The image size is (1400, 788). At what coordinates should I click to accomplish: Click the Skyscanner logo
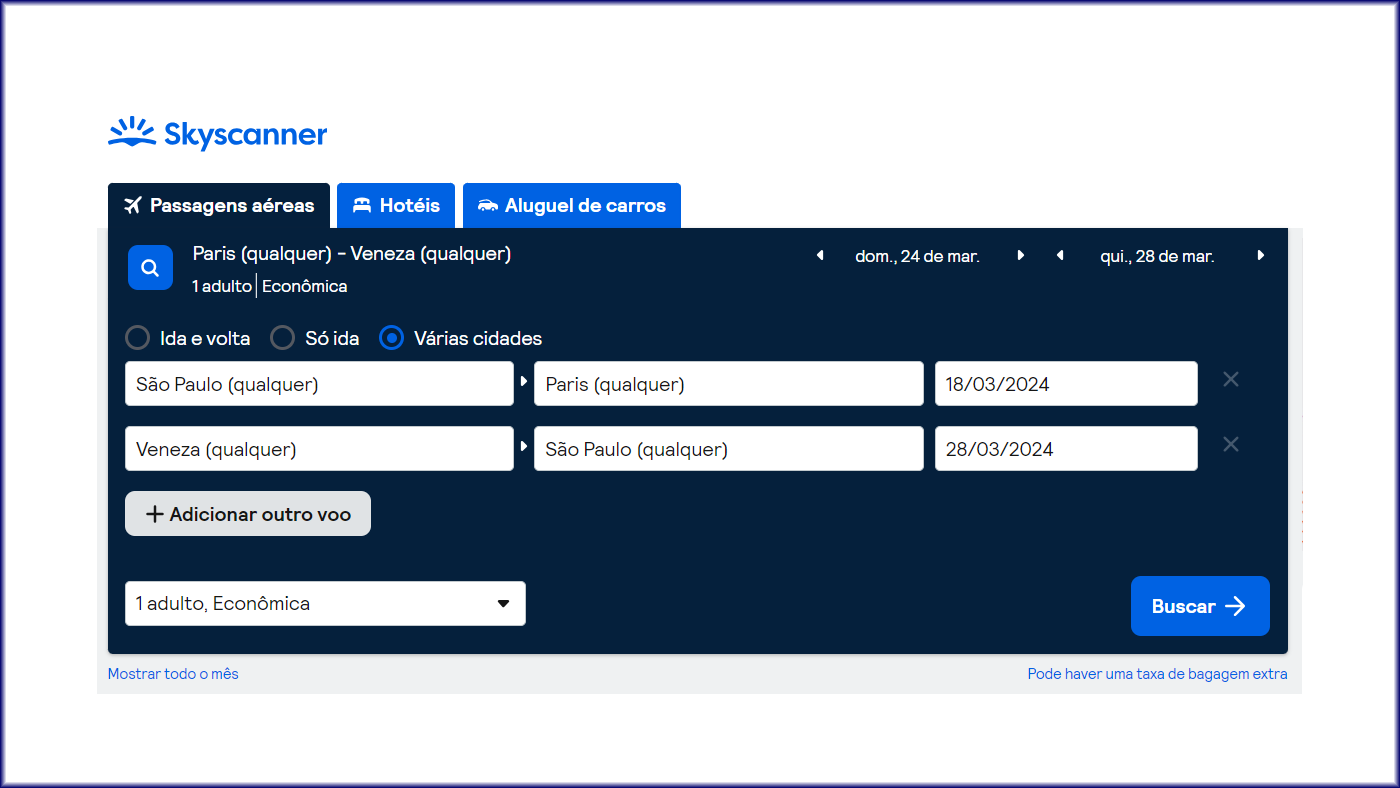[x=218, y=134]
